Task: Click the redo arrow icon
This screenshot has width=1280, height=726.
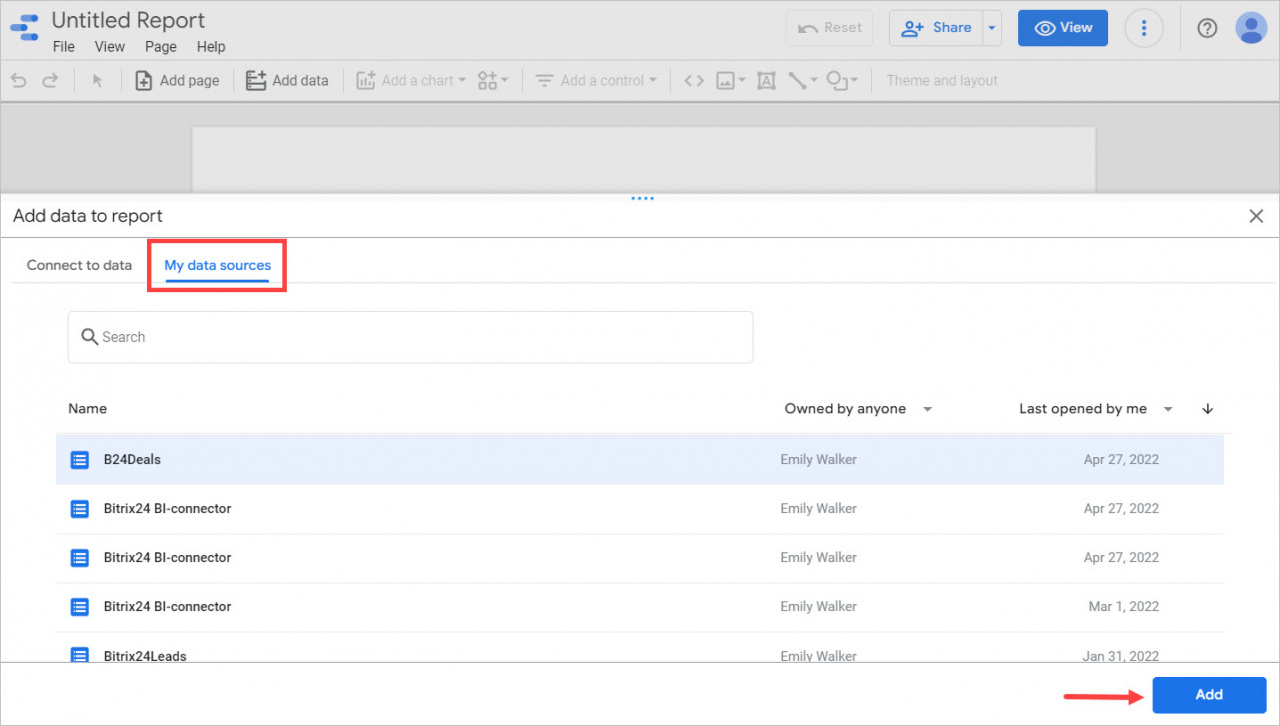Action: point(50,81)
